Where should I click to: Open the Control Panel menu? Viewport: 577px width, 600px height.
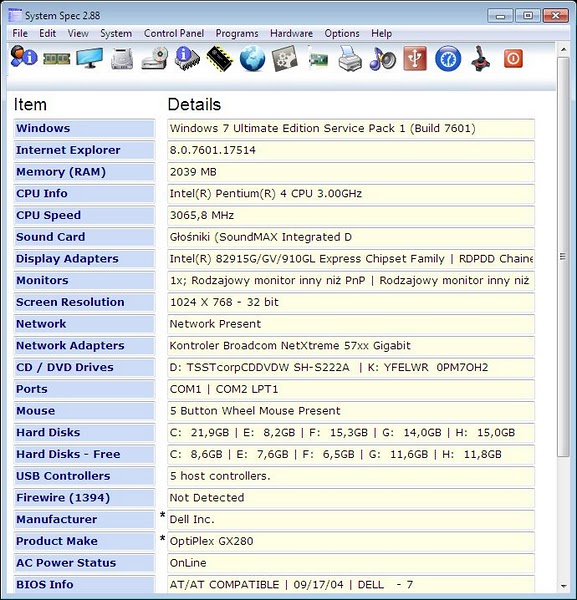pos(174,33)
